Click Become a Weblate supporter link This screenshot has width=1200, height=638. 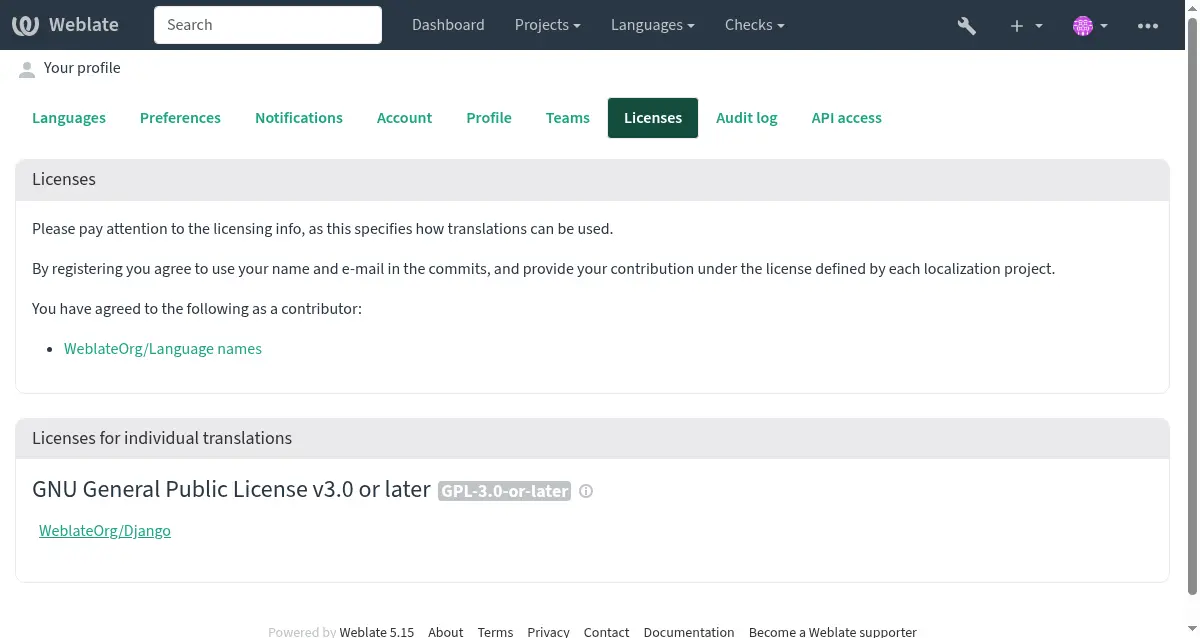tap(833, 632)
